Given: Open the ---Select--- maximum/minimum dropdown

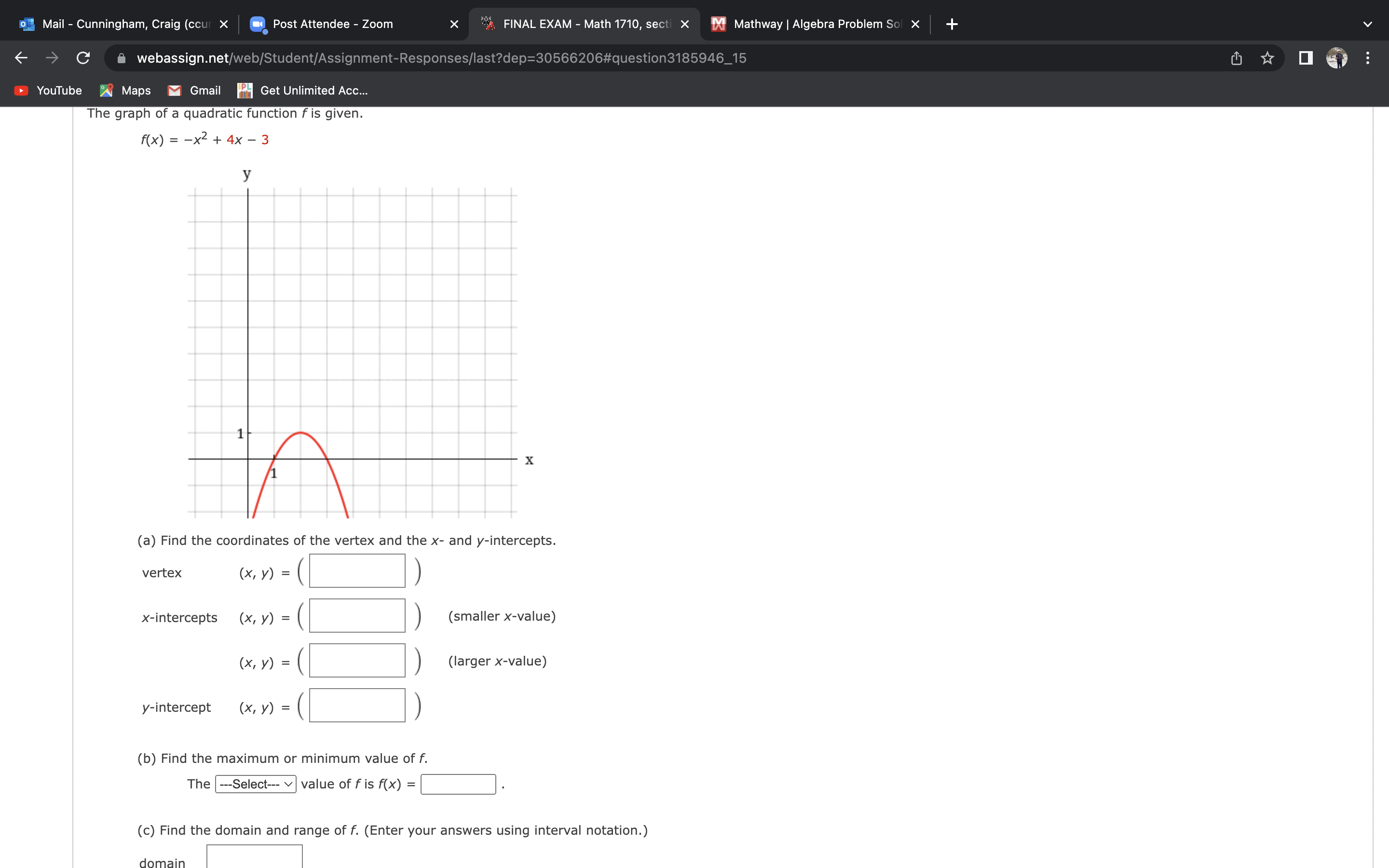Looking at the screenshot, I should click(255, 784).
